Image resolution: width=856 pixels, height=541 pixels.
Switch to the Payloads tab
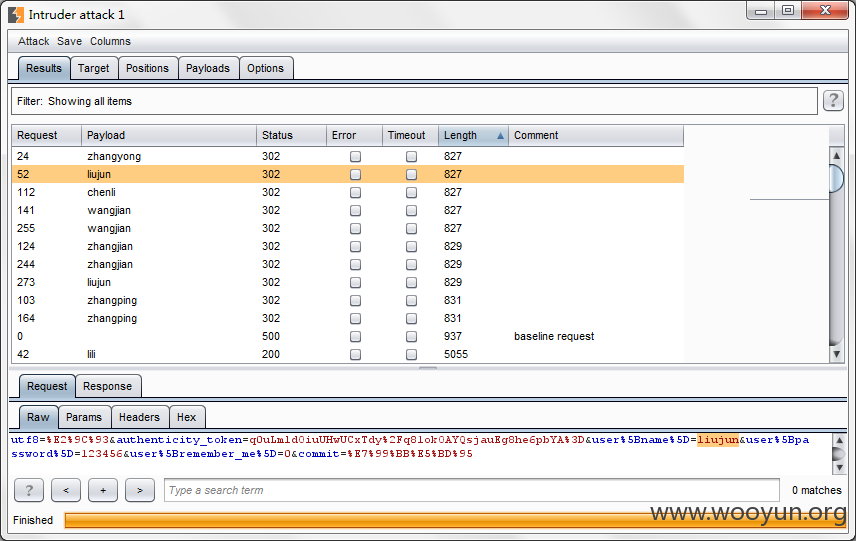click(207, 68)
